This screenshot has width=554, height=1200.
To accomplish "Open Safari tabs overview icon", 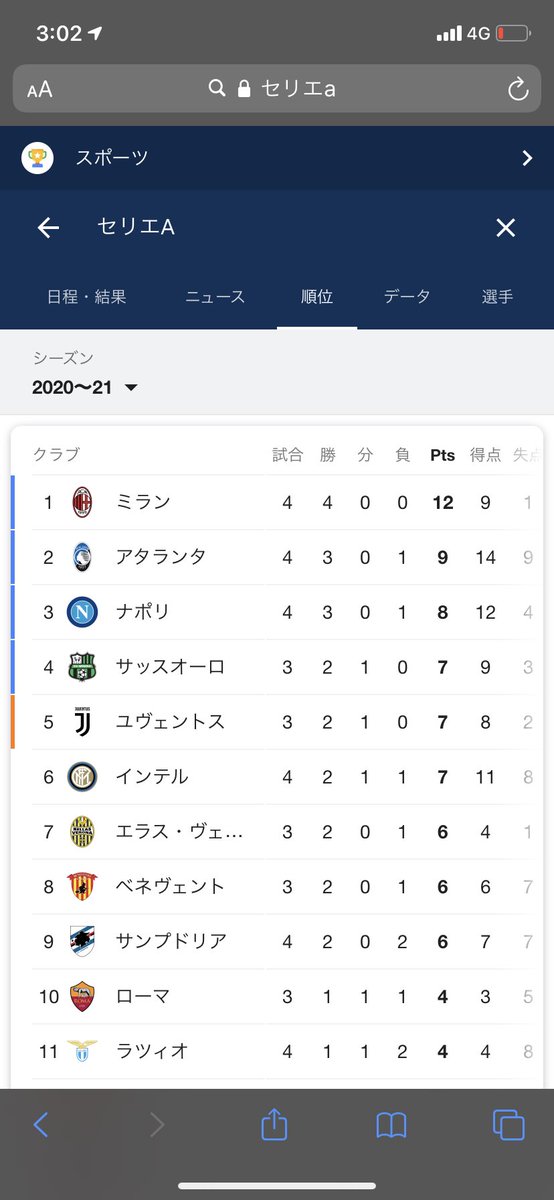I will (508, 1125).
